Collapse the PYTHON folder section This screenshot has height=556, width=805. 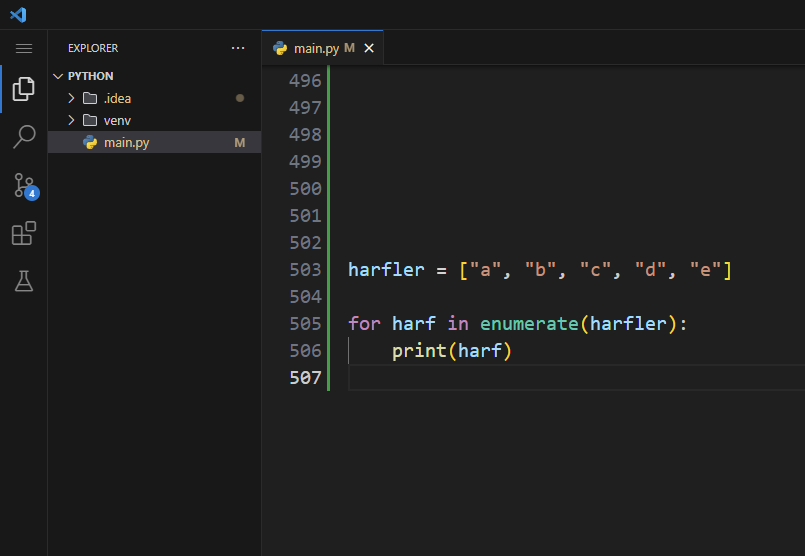tap(58, 76)
